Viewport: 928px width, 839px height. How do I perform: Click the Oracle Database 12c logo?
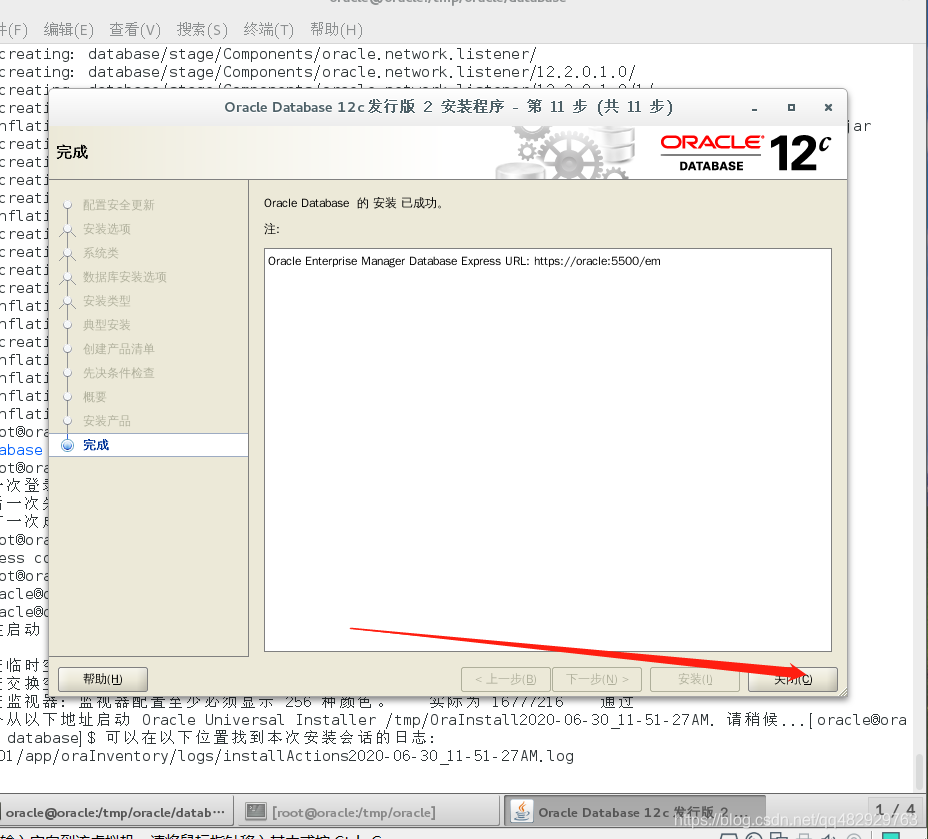(745, 148)
